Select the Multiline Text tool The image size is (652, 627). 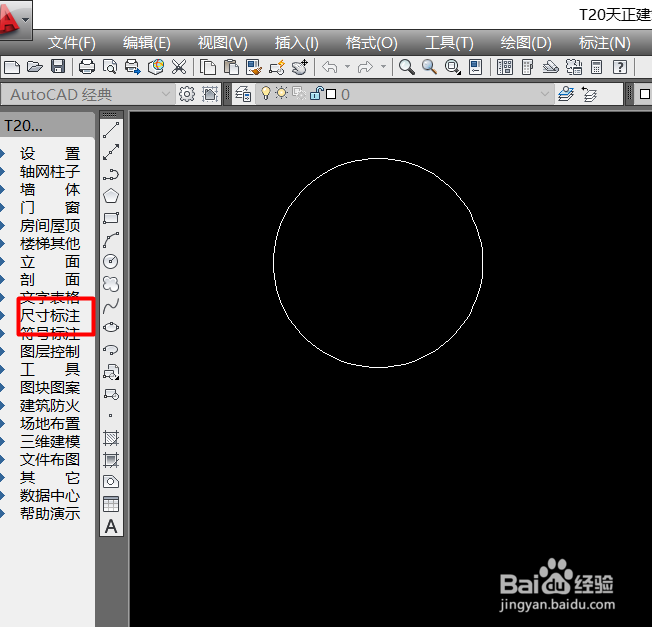point(111,526)
